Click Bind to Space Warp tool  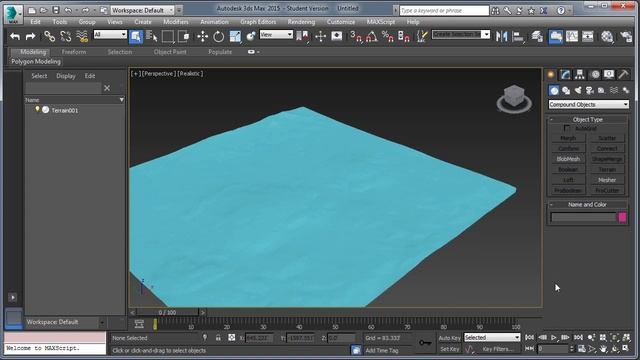point(82,36)
